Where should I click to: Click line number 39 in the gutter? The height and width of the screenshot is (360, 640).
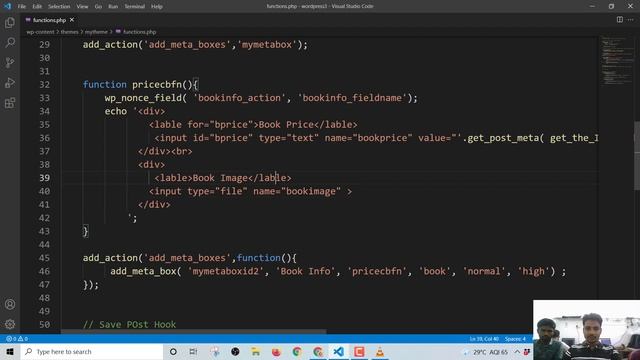click(x=44, y=178)
